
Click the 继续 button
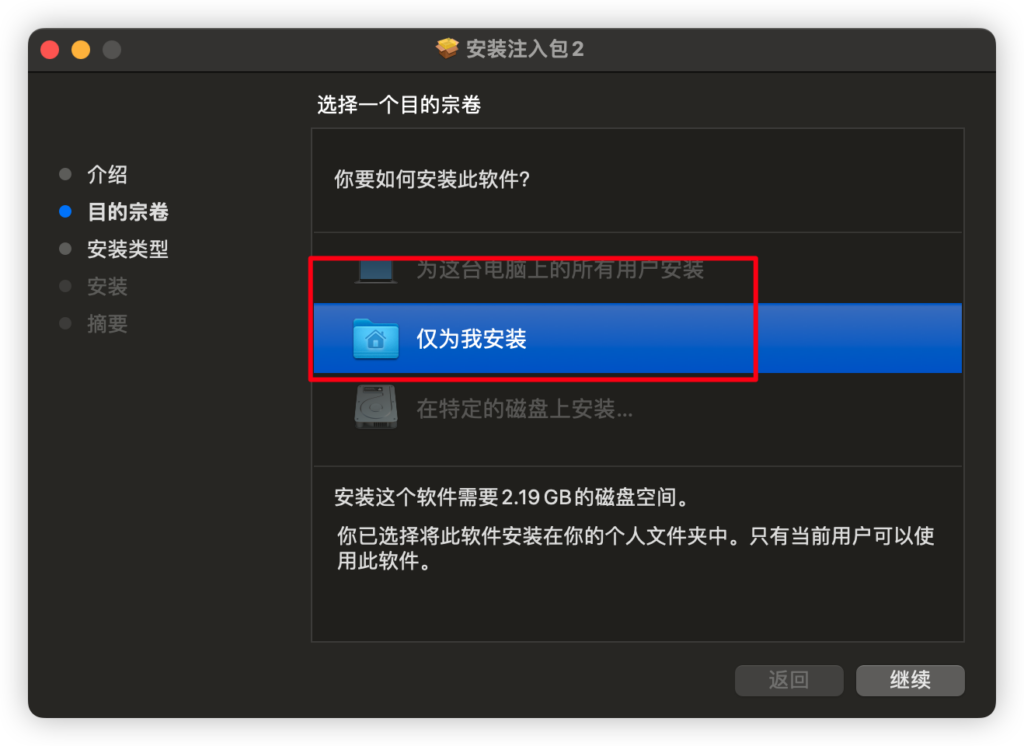pos(910,680)
